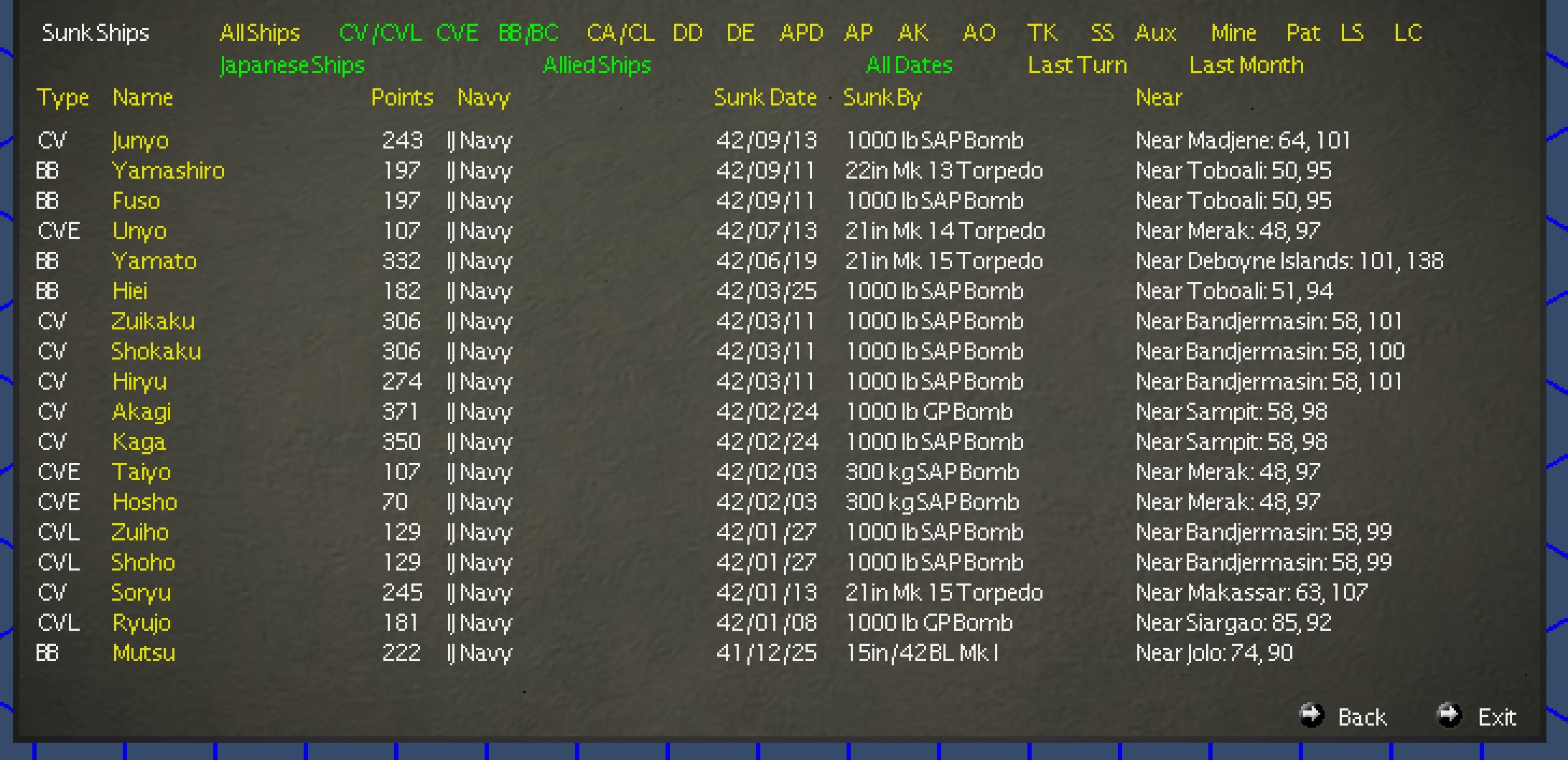Select the All Dates filter
Screen dimensions: 1568x760
tap(910, 65)
